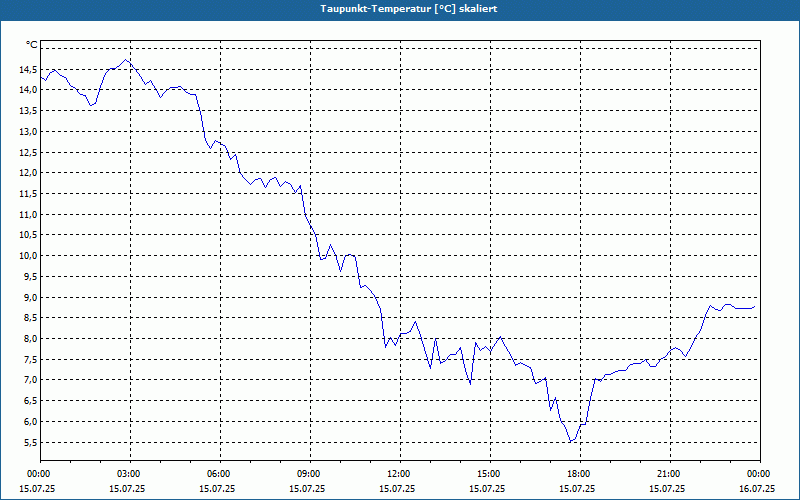Click the '8,0' y-axis label
Viewport: 800px width, 500px height.
(31, 338)
